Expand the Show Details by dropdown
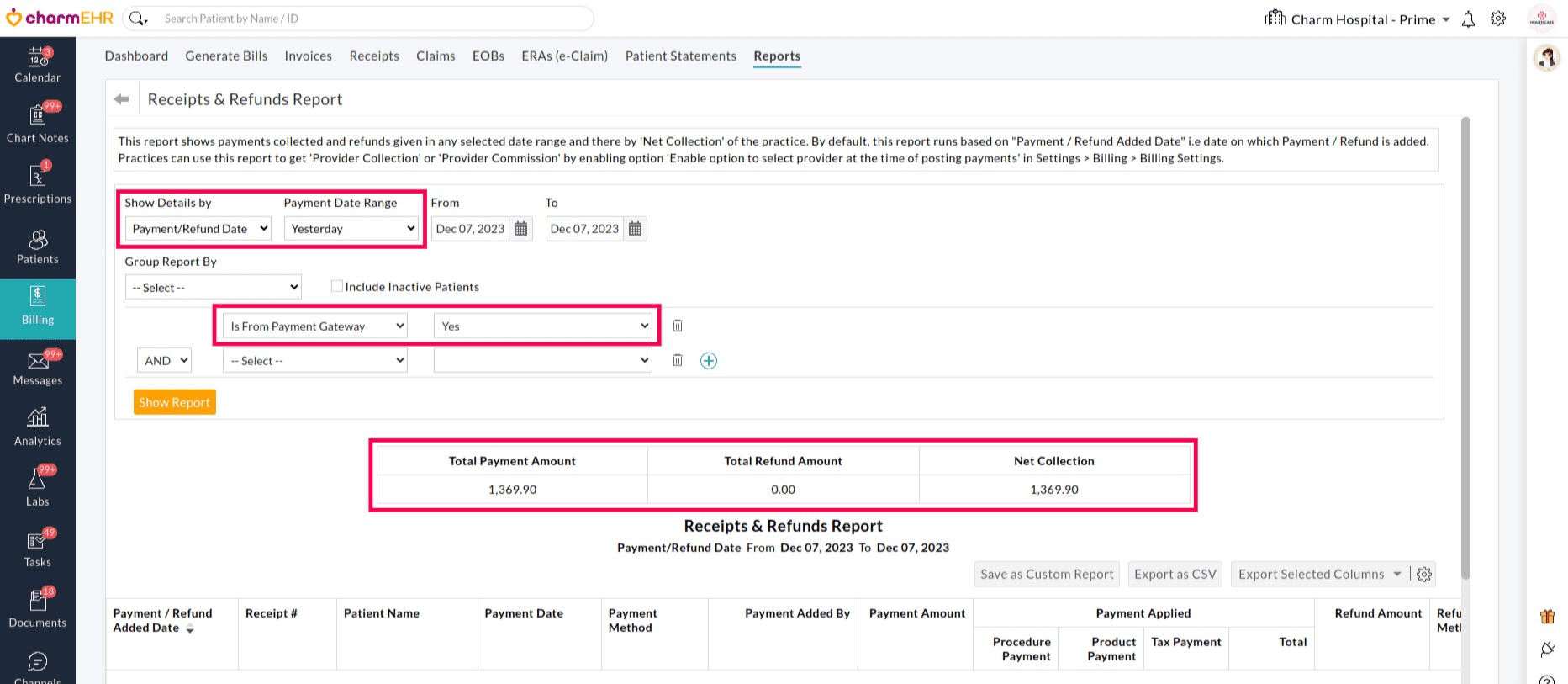This screenshot has height=684, width=1568. (x=198, y=229)
